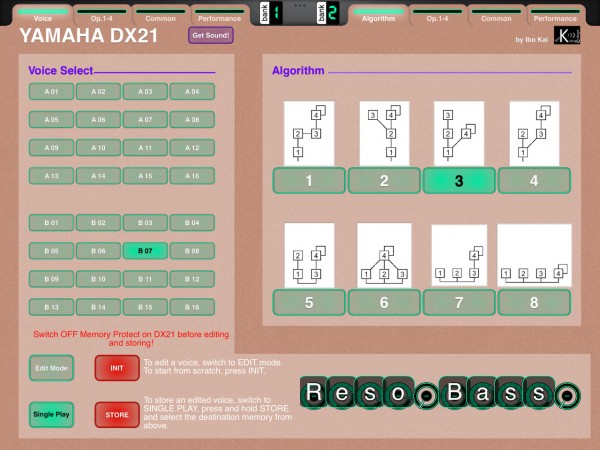The height and width of the screenshot is (450, 600).
Task: Click the bank 1 indicator display
Action: (271, 13)
